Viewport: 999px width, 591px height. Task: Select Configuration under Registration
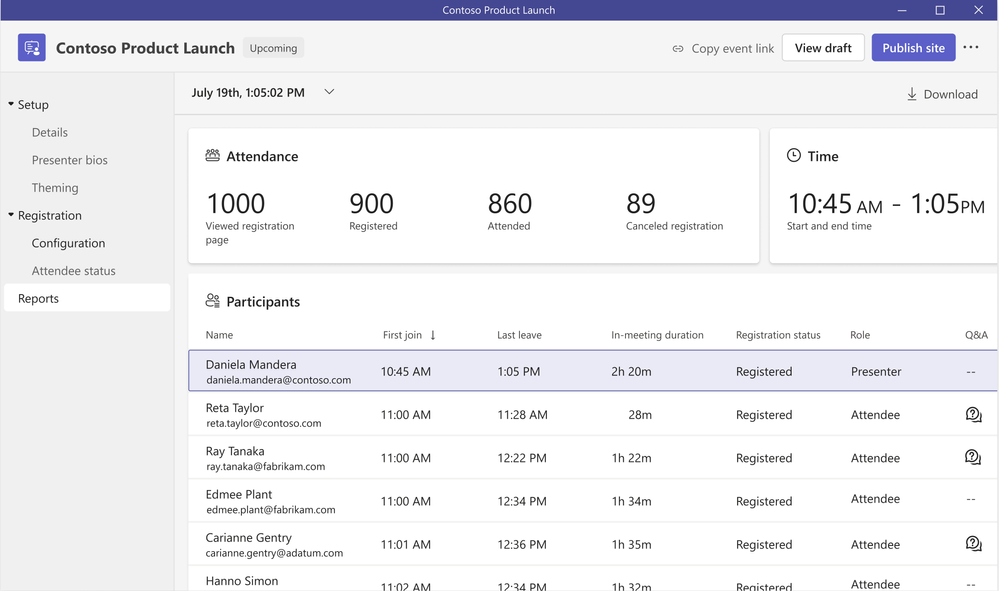(x=68, y=243)
